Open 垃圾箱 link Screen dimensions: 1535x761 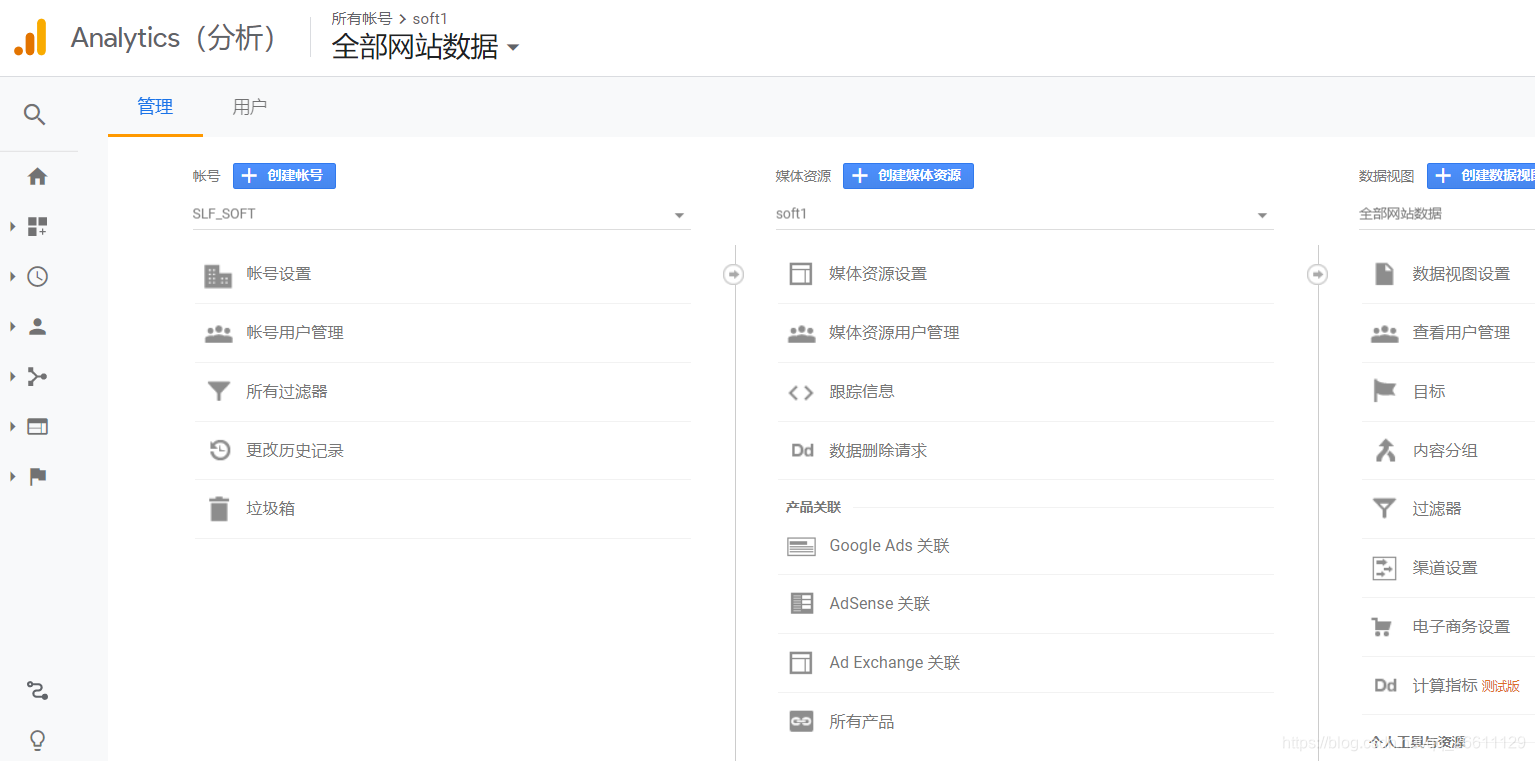click(x=271, y=509)
